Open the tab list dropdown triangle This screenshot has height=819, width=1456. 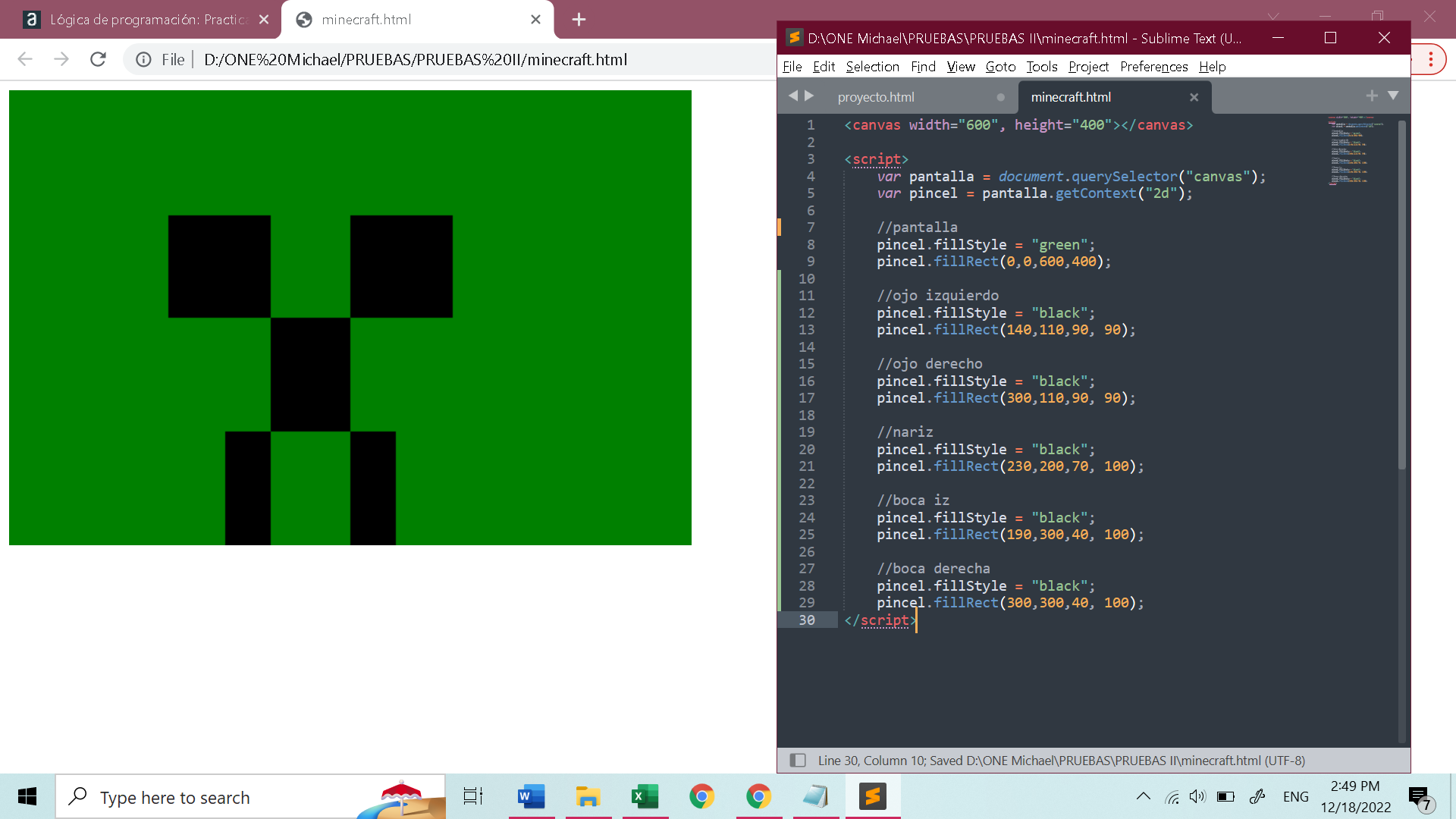coord(1393,96)
